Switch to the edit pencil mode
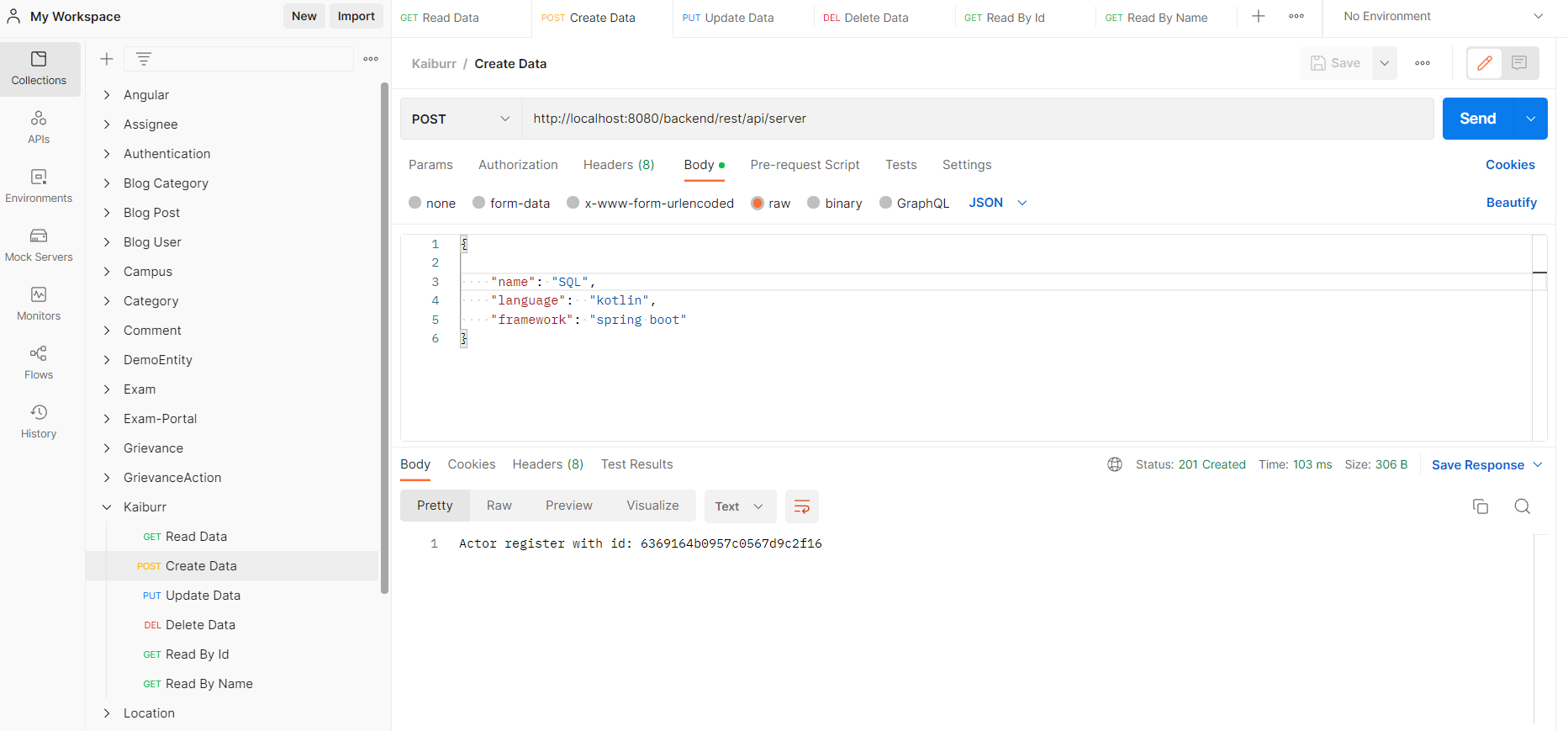The image size is (1568, 731). (x=1485, y=63)
